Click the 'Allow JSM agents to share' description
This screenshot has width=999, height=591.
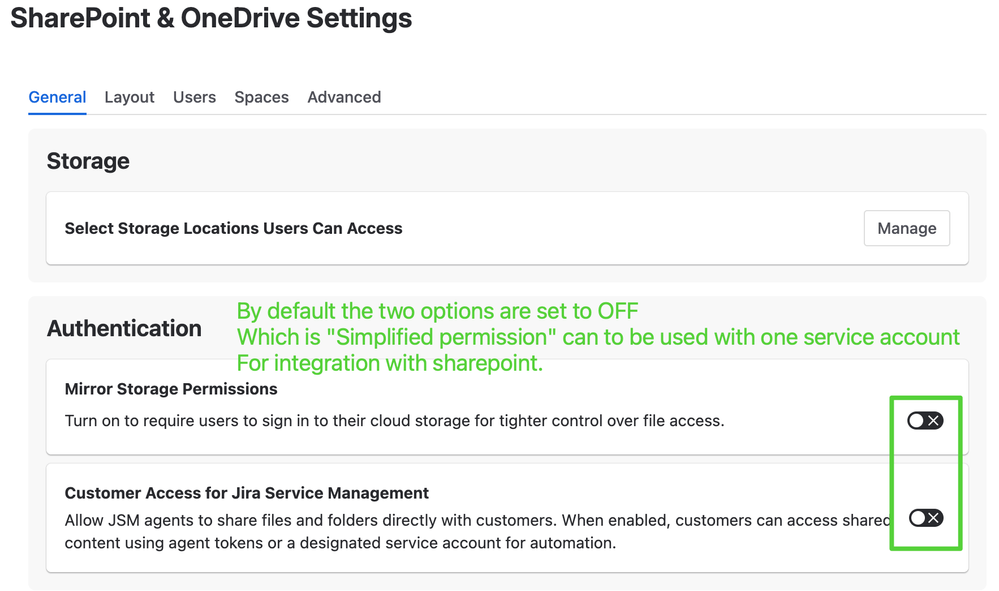478,532
